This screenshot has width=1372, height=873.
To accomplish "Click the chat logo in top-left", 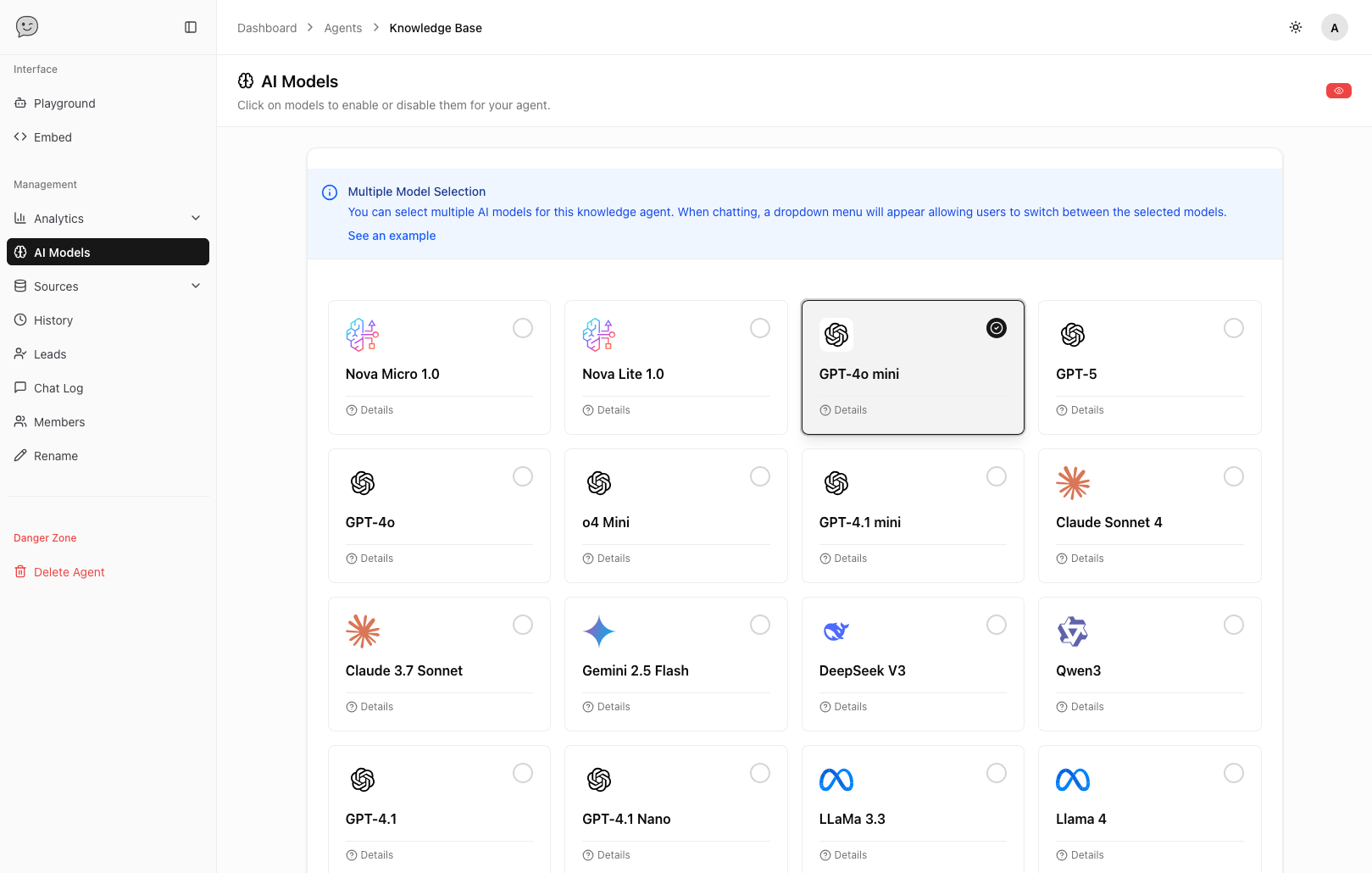I will (x=27, y=27).
